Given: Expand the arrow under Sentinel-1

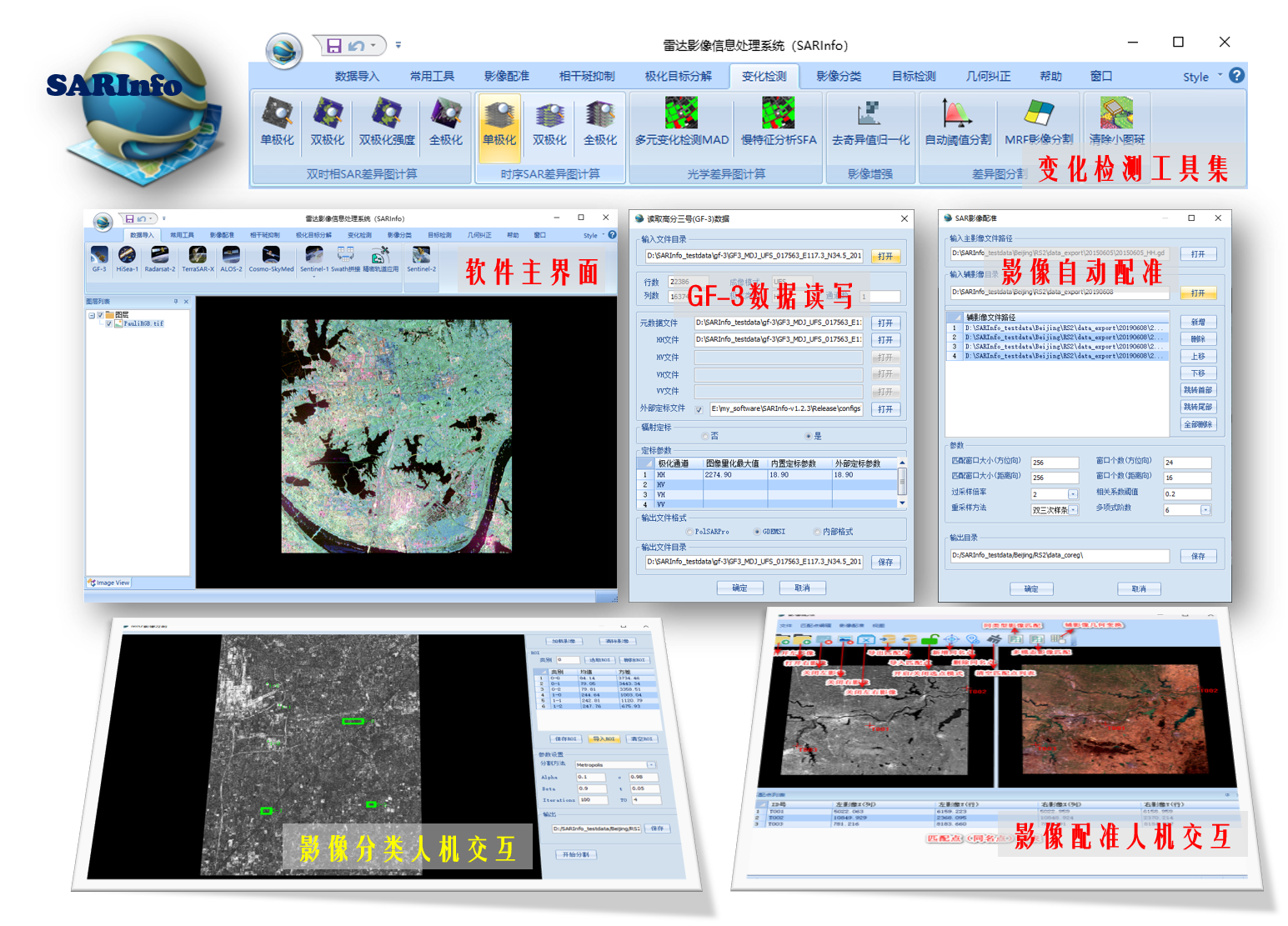Looking at the screenshot, I should coord(314,276).
